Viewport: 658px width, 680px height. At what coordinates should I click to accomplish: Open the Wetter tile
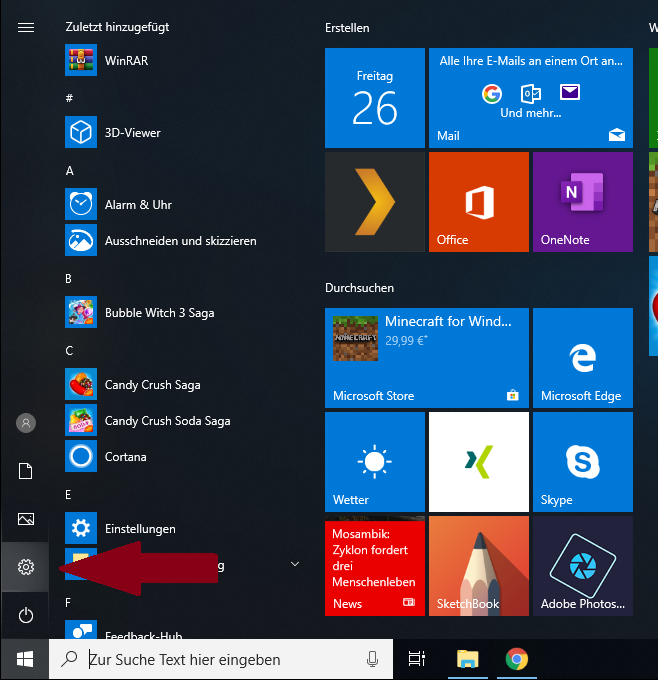tap(375, 462)
